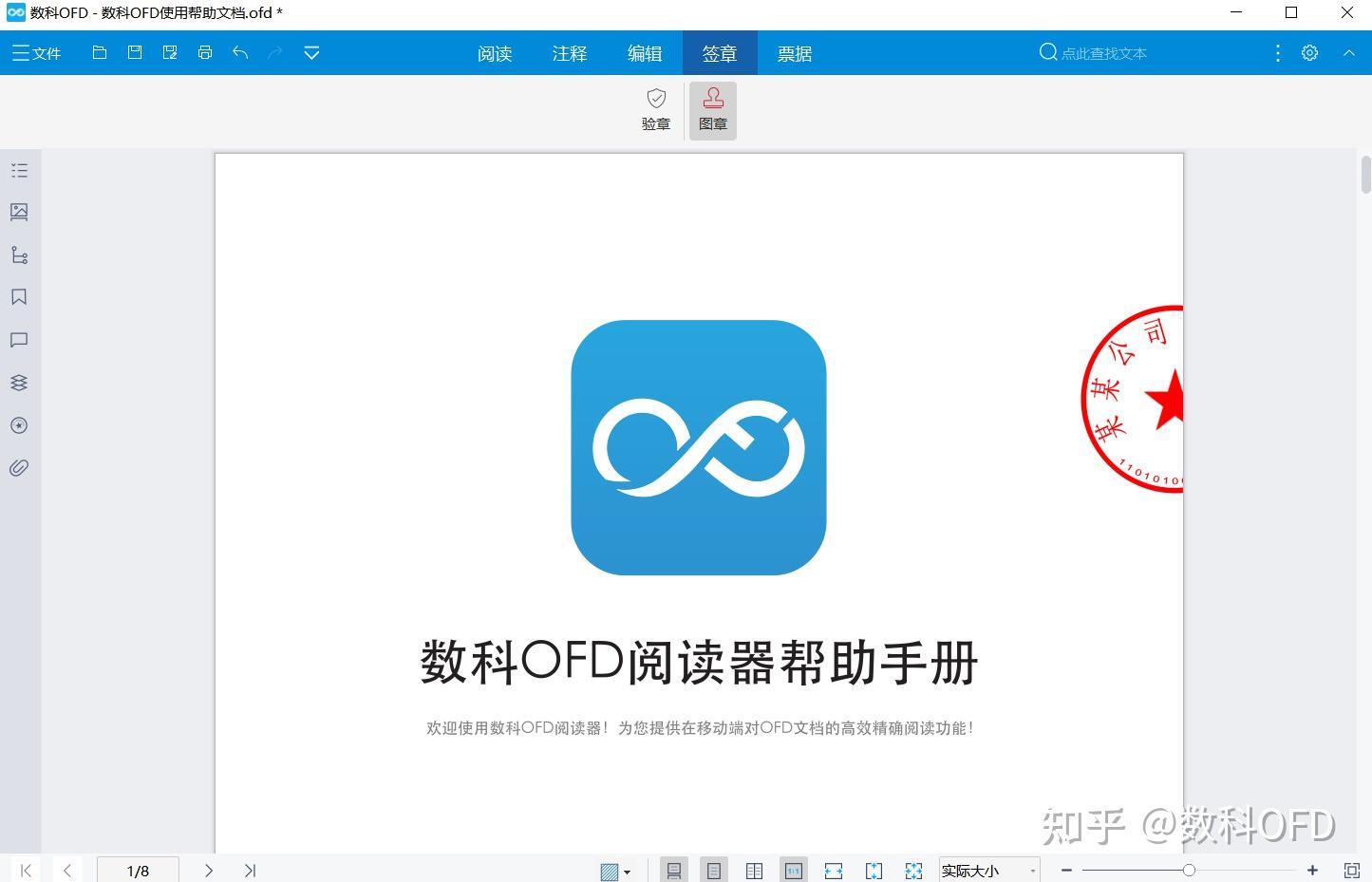
Task: Click the print icon in the toolbar
Action: click(205, 52)
